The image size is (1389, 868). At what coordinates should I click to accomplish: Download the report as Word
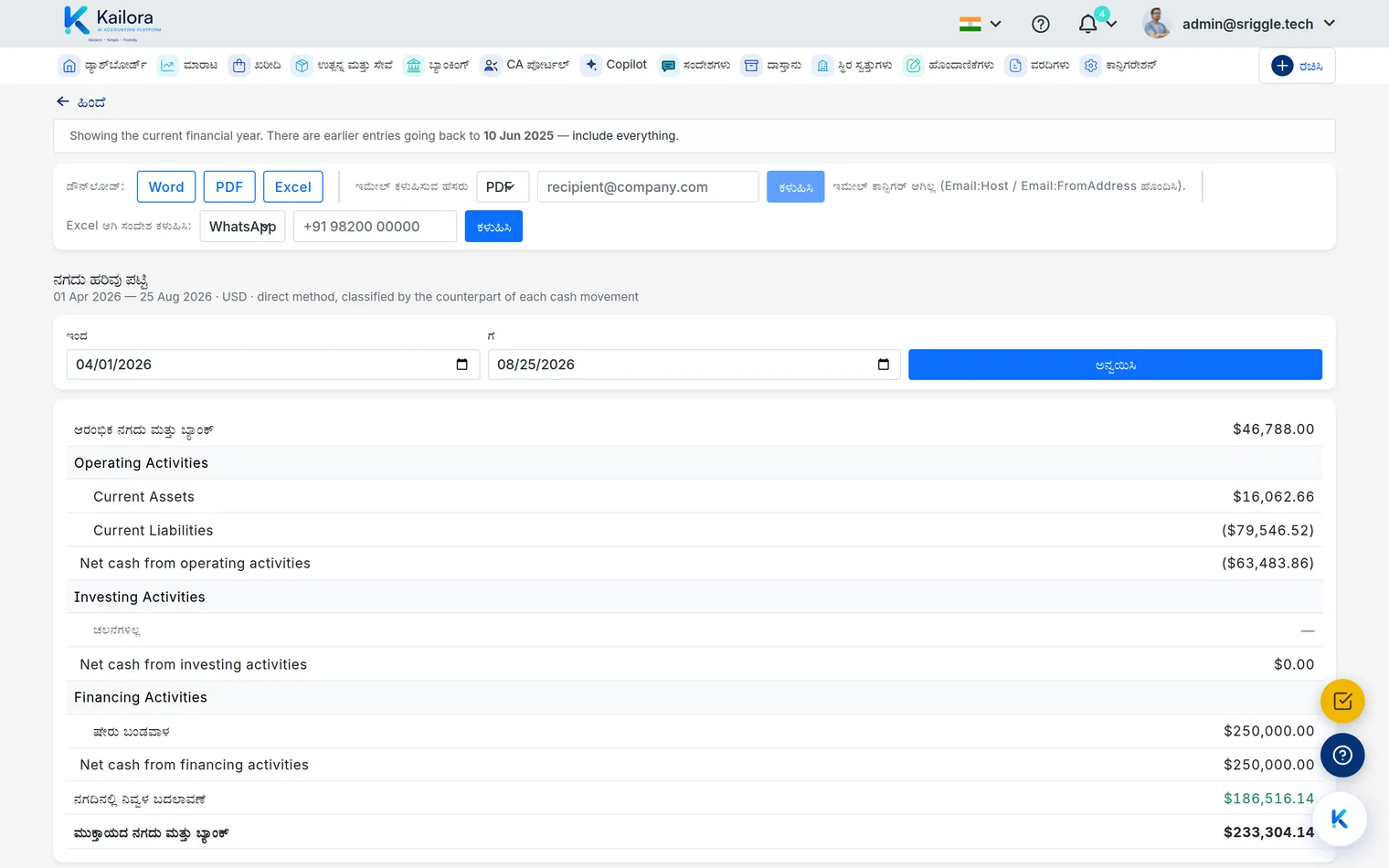coord(166,186)
